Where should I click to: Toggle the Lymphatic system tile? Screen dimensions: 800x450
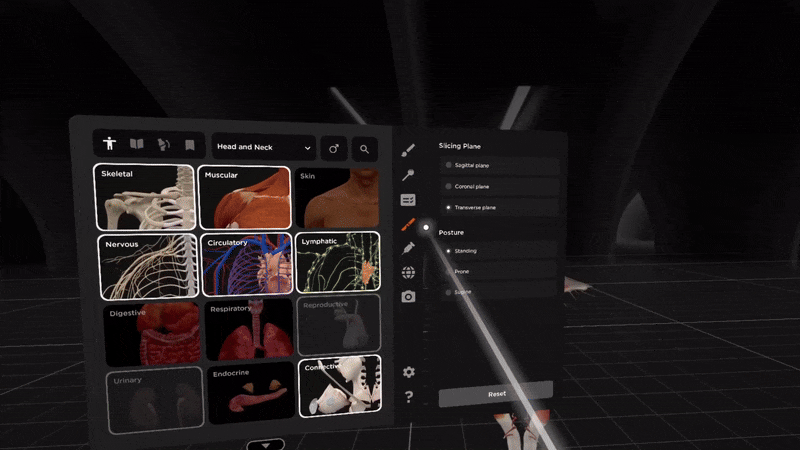(338, 262)
